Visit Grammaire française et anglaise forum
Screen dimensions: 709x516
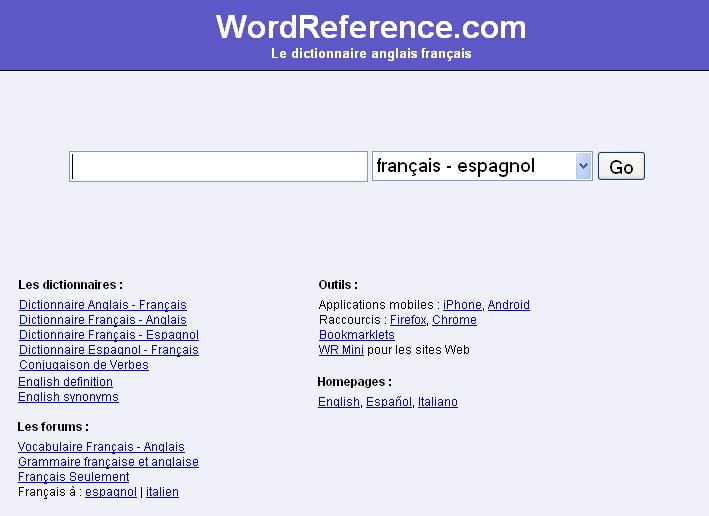pyautogui.click(x=109, y=462)
